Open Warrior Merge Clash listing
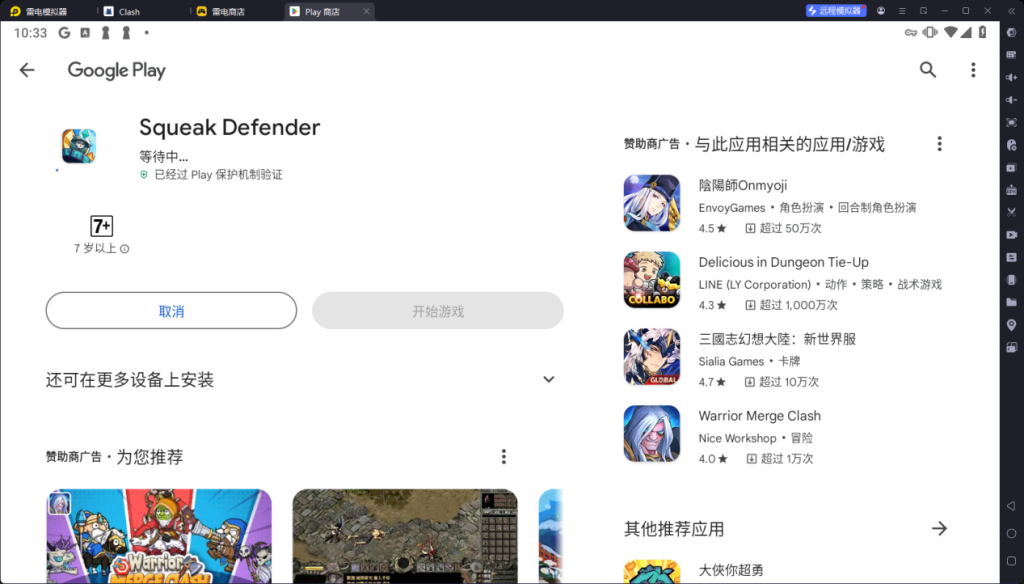 (x=786, y=434)
